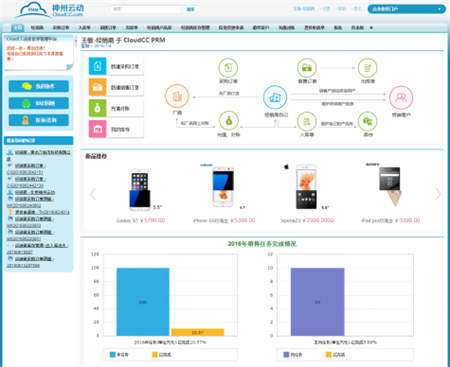Screen dimensions: 450x367
Task: Click the pink warehouse square icon
Action: [x=97, y=129]
